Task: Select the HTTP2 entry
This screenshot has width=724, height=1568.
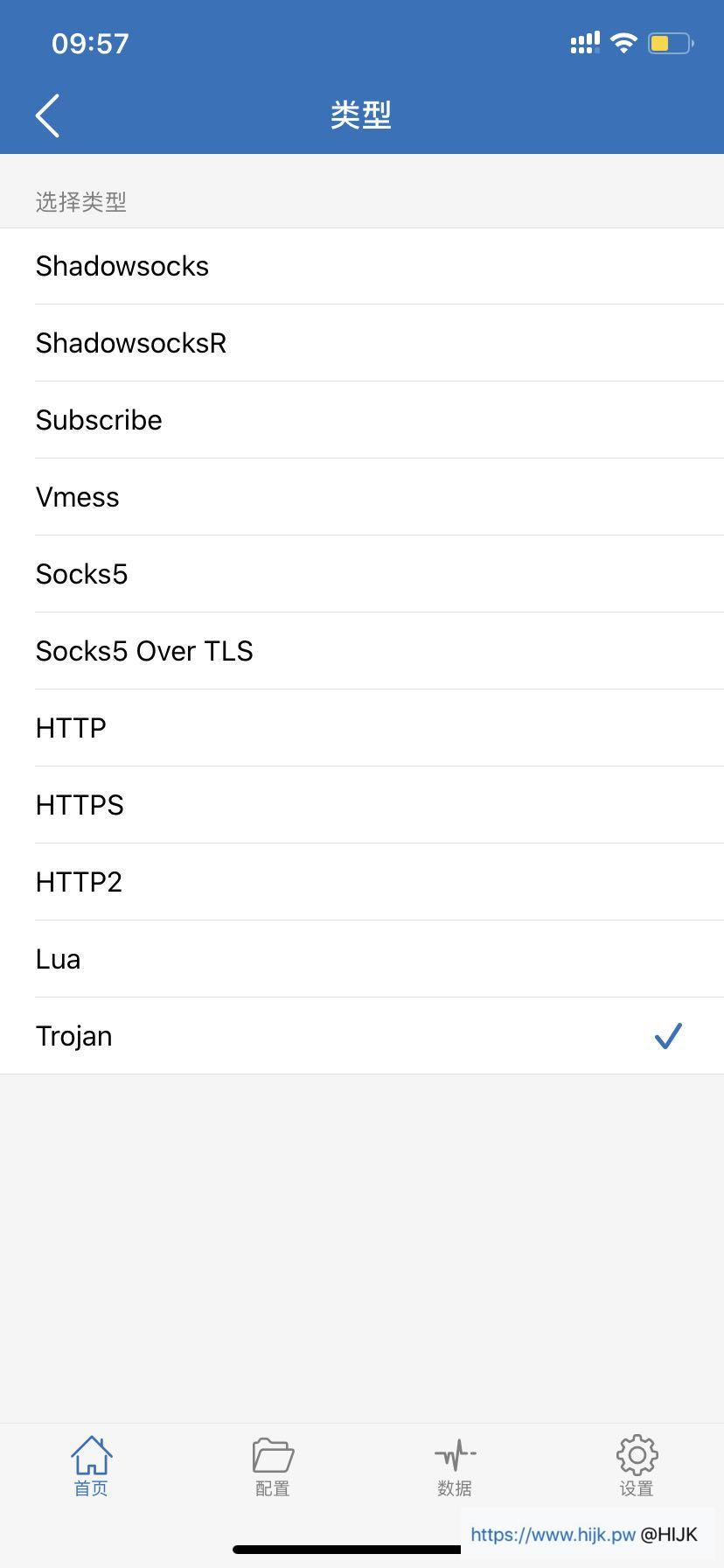Action: [x=79, y=882]
